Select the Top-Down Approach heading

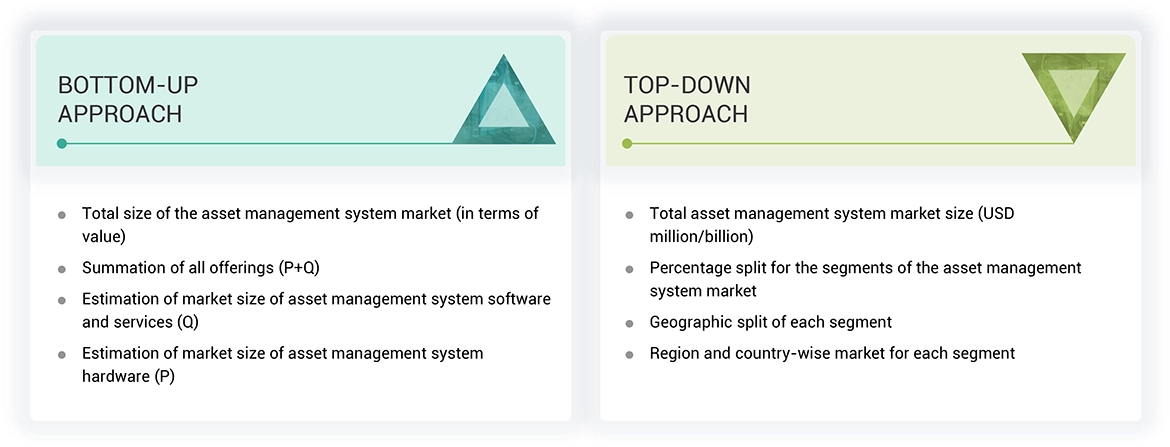pyautogui.click(x=687, y=99)
